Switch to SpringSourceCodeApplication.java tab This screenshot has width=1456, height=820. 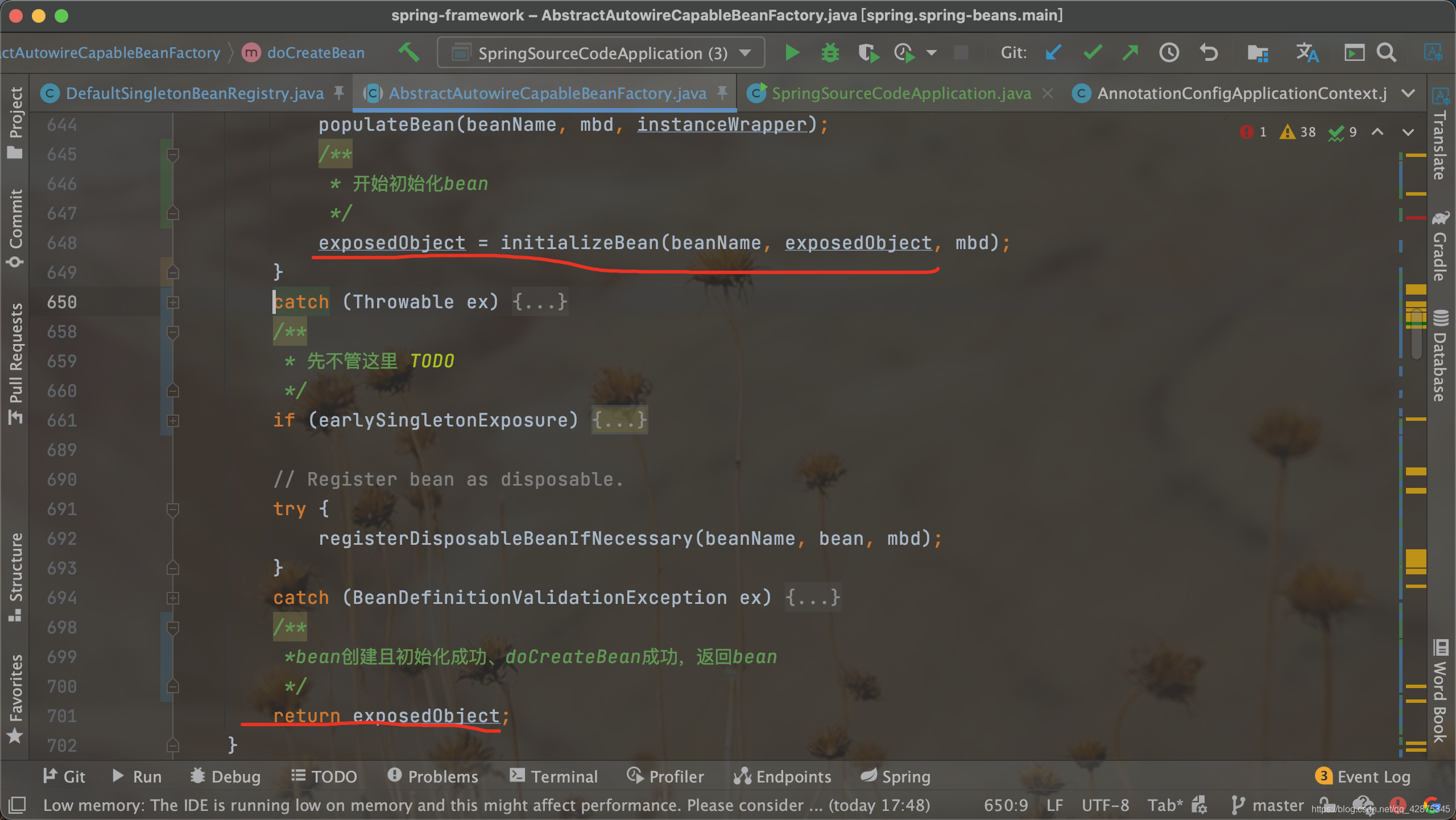(x=900, y=93)
